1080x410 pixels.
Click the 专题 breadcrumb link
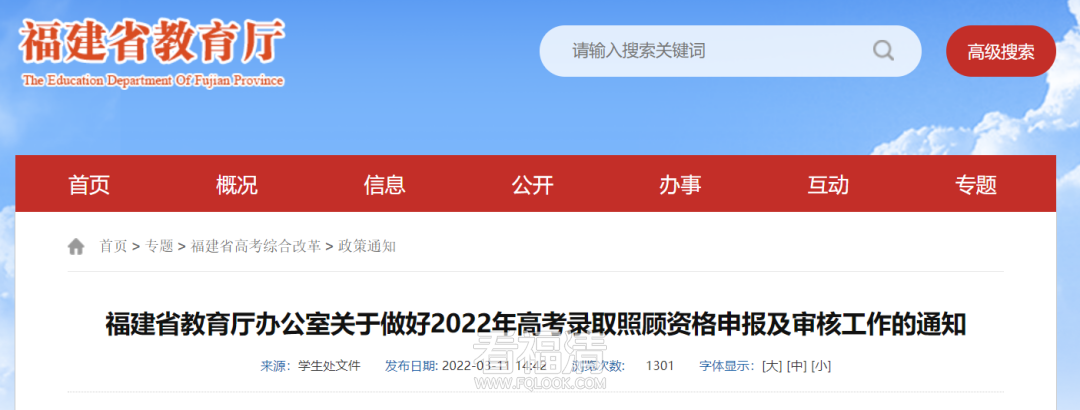coord(159,247)
